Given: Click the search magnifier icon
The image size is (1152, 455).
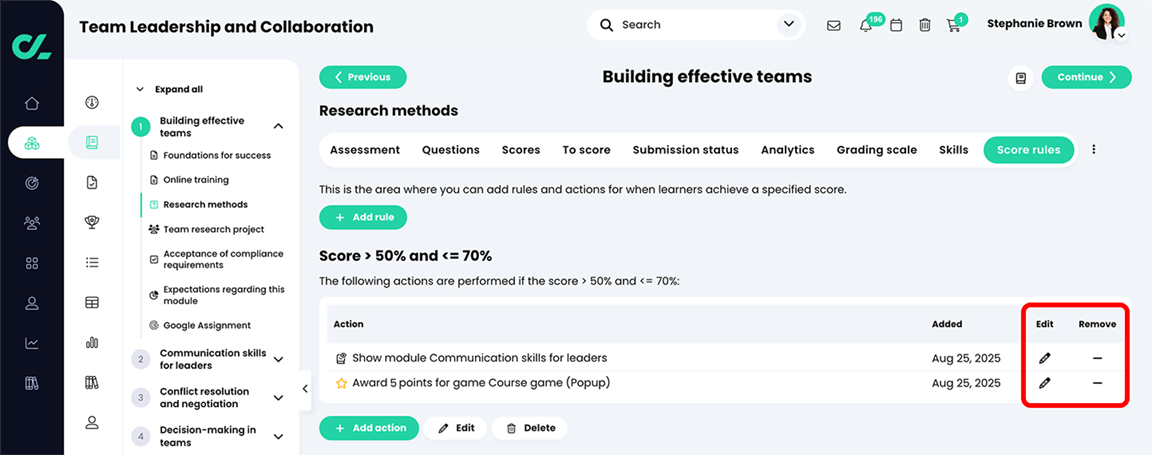Looking at the screenshot, I should tap(607, 25).
